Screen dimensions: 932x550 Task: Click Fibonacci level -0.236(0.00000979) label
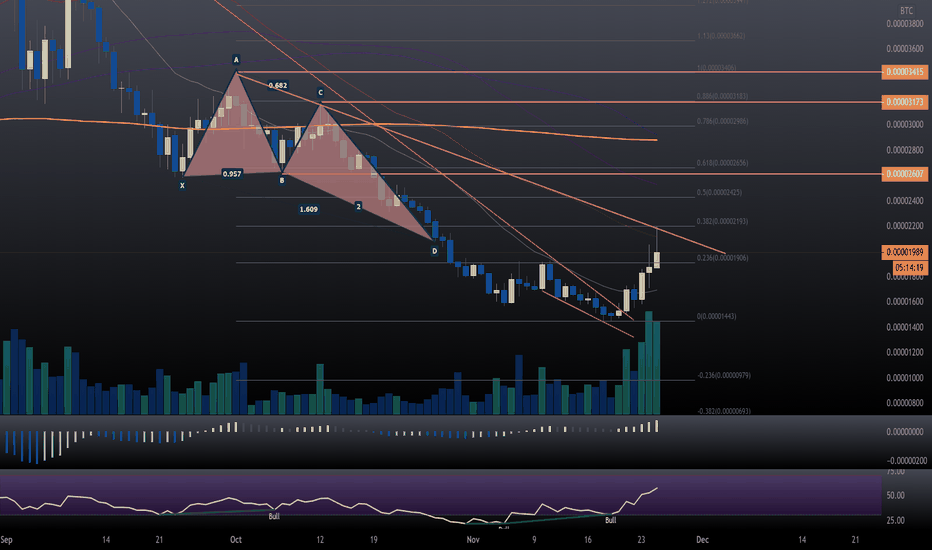coord(724,375)
